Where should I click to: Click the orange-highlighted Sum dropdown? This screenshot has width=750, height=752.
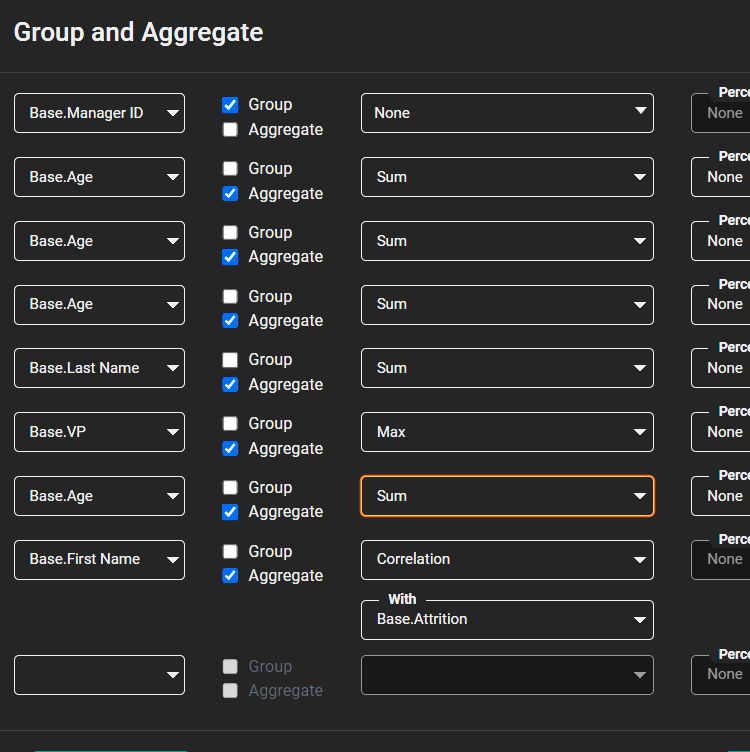tap(507, 496)
